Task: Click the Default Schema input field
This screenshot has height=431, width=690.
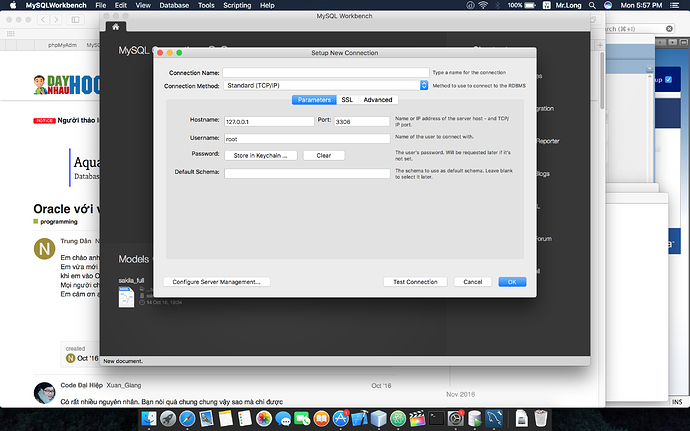Action: (x=307, y=173)
